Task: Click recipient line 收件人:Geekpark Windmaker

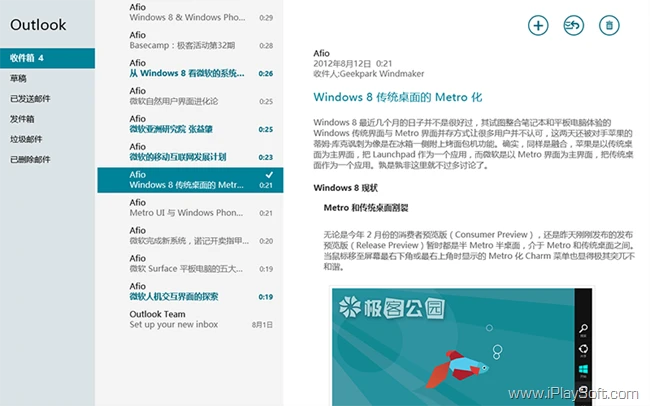Action: pos(369,74)
